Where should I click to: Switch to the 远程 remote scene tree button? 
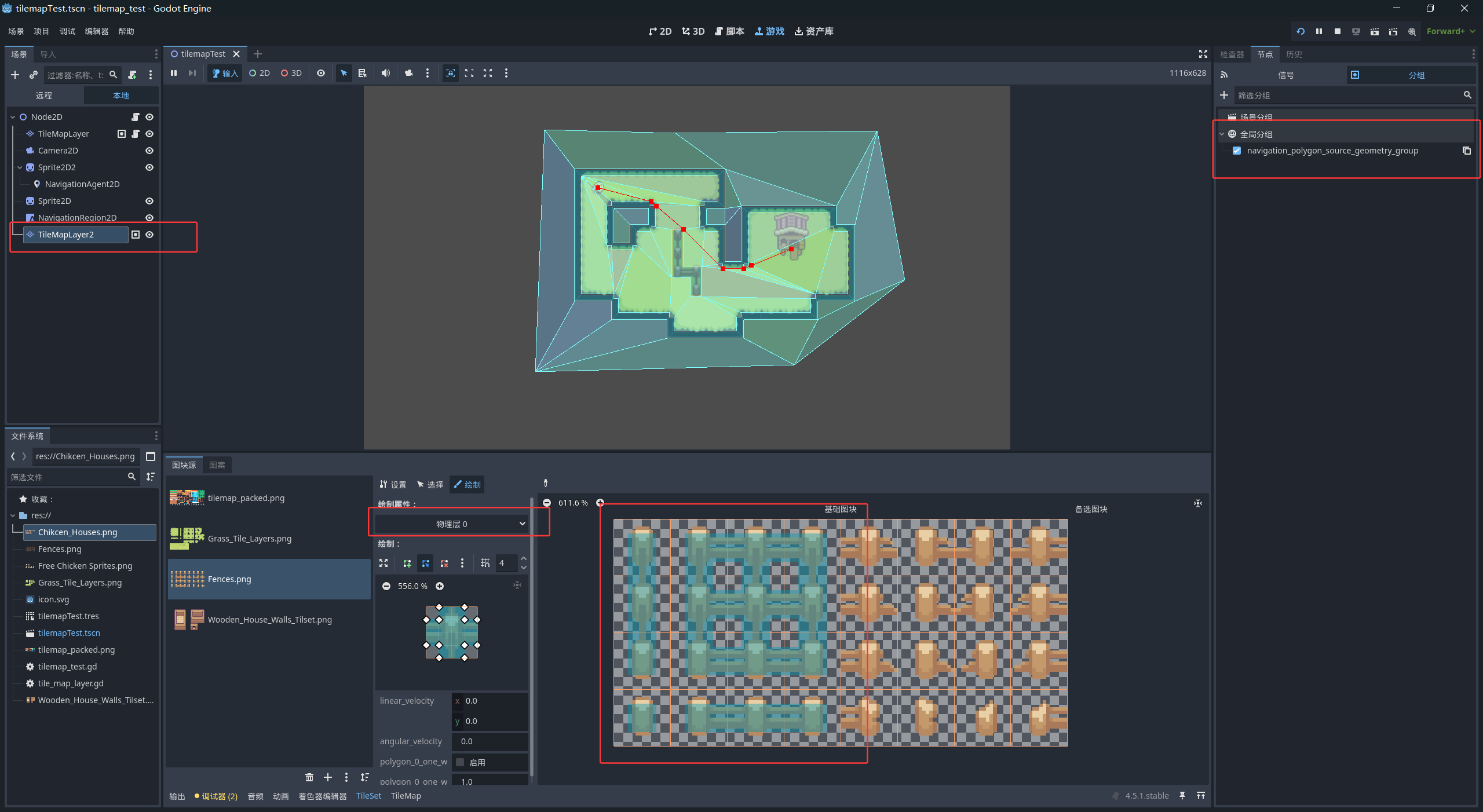(x=44, y=96)
